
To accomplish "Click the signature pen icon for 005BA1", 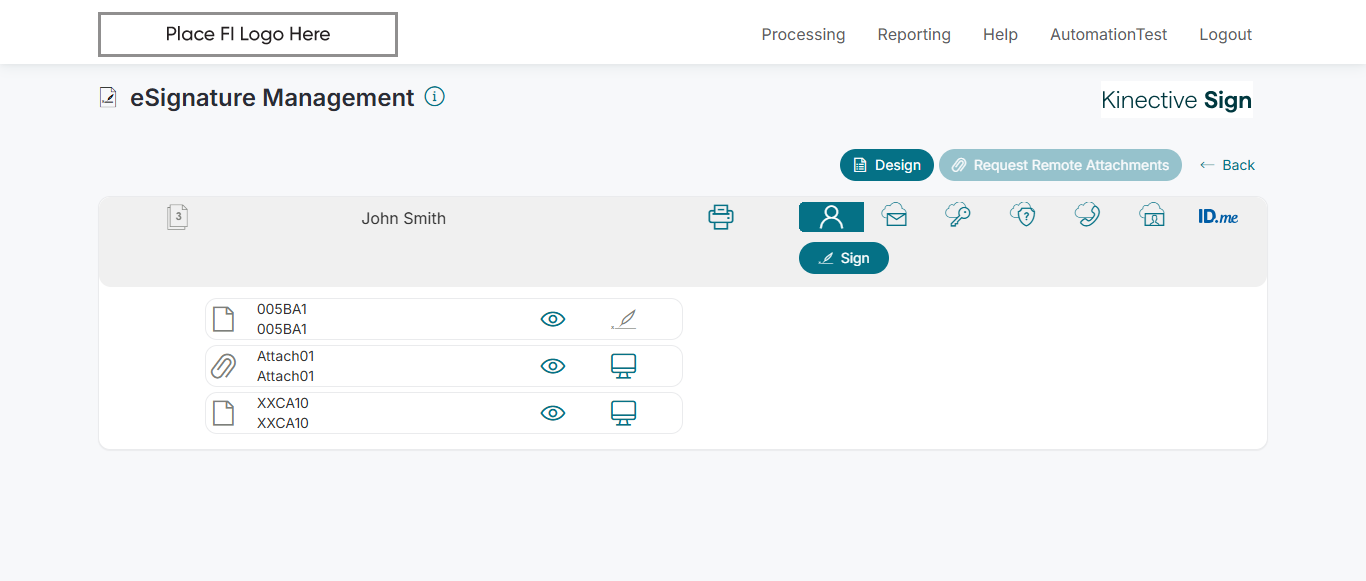I will 623,319.
